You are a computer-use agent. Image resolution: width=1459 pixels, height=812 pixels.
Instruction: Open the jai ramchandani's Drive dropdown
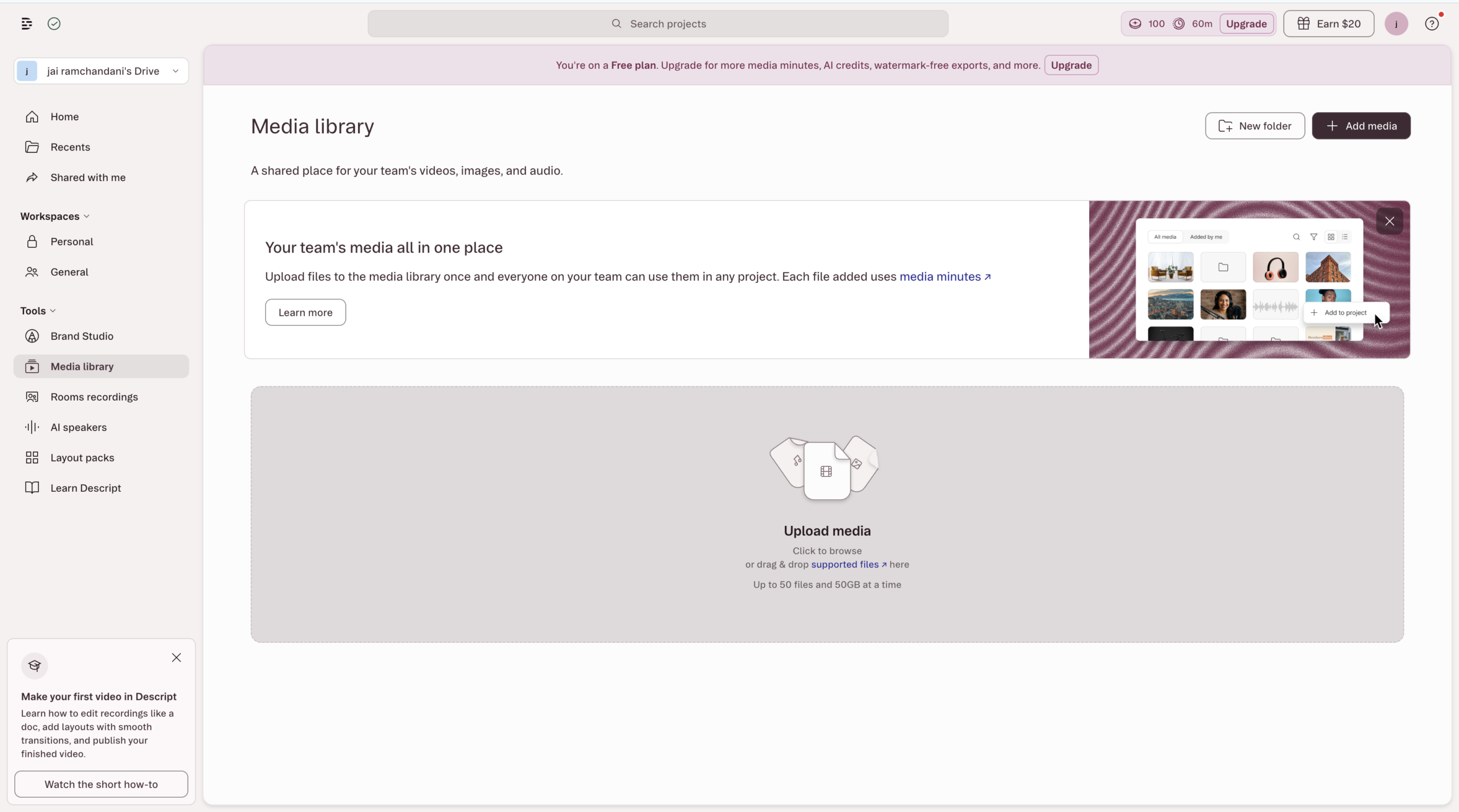tap(101, 71)
